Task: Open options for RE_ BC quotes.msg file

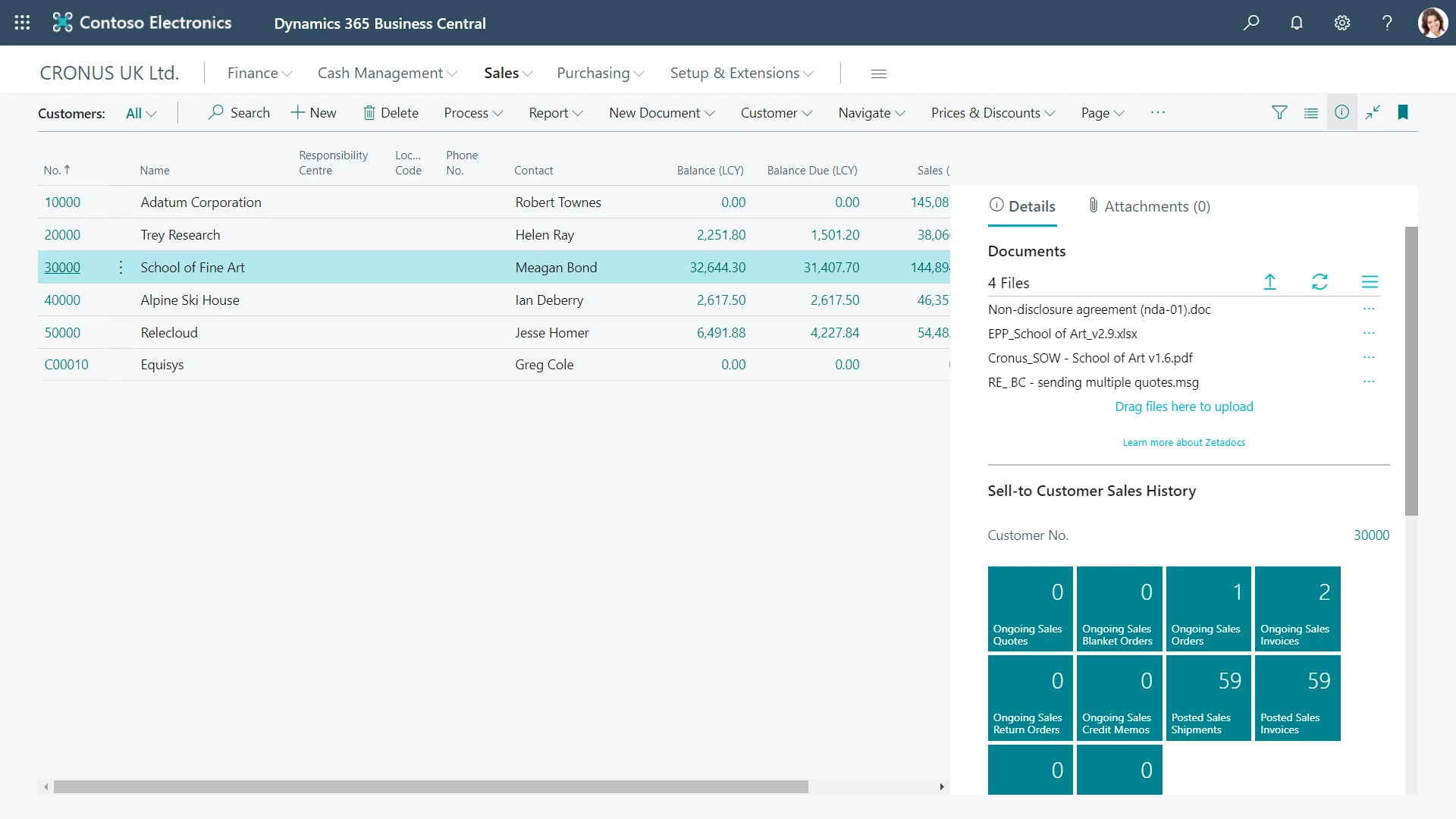Action: (1369, 381)
